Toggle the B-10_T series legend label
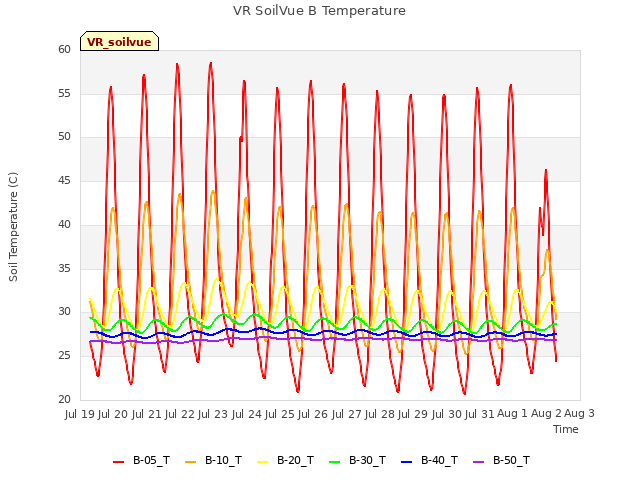 [x=223, y=461]
